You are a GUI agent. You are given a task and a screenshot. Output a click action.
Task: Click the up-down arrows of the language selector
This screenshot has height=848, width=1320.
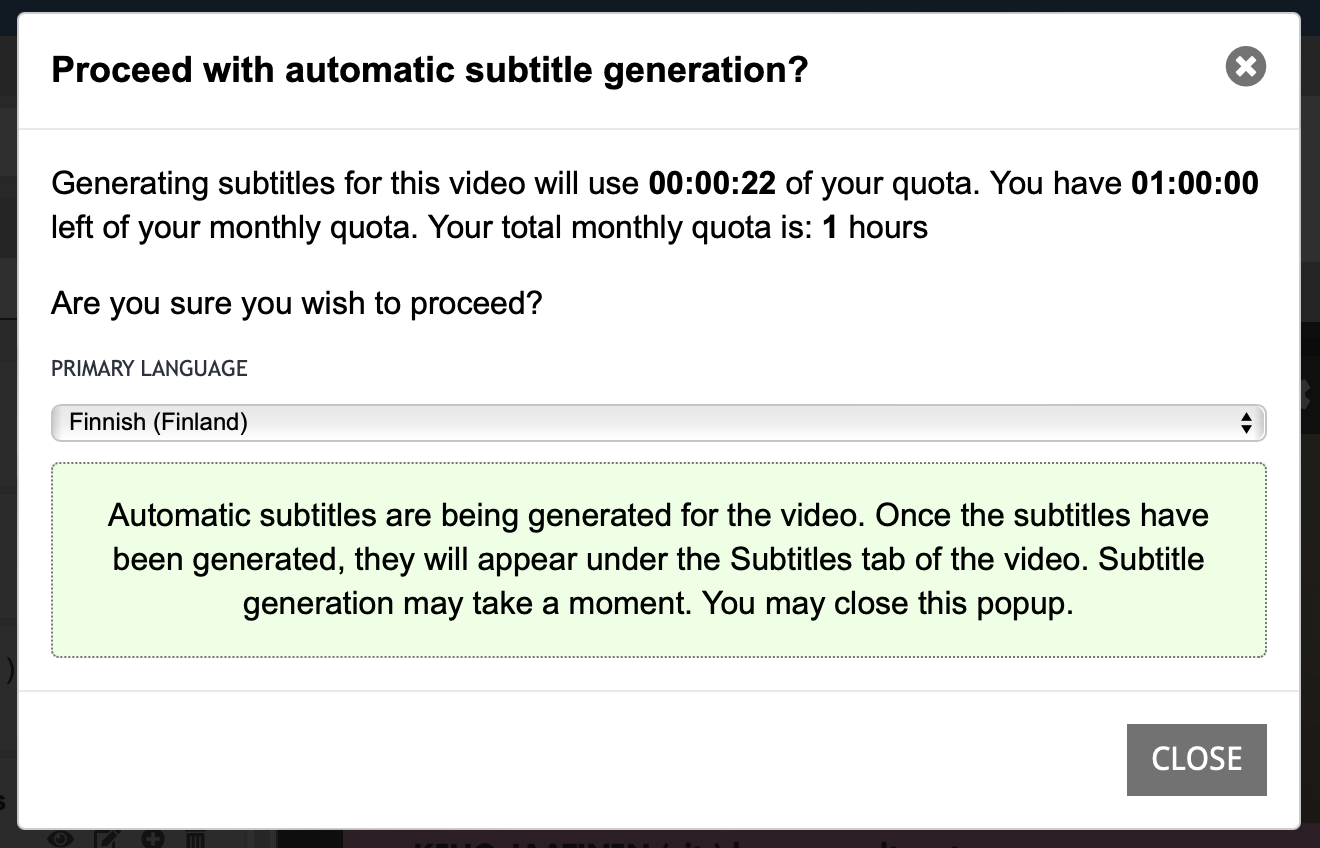(x=1246, y=422)
